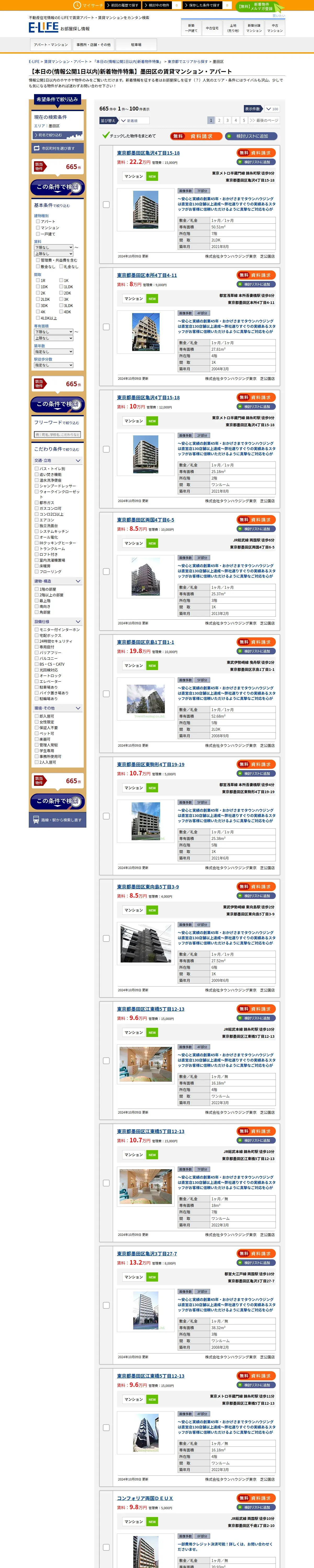Go to results page 2
The width and height of the screenshot is (314, 1568).
click(x=220, y=120)
